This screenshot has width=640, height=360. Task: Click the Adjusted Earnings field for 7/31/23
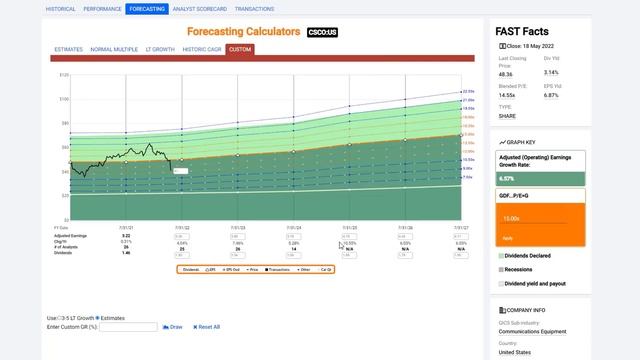point(238,236)
